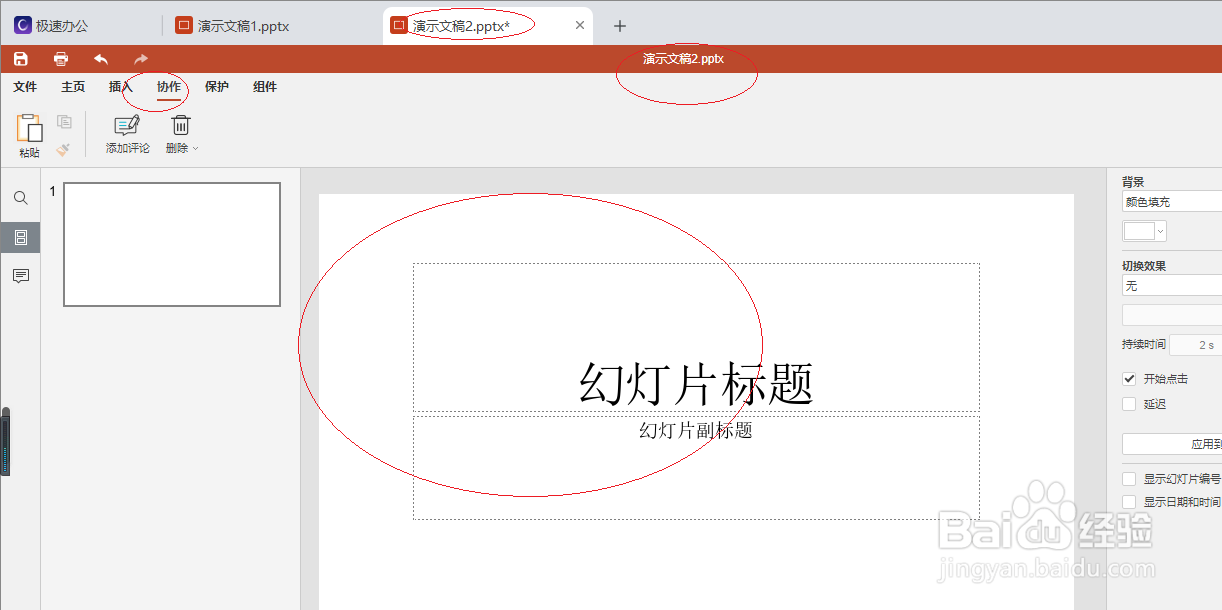Redo the last action
The height and width of the screenshot is (610, 1222).
(140, 58)
